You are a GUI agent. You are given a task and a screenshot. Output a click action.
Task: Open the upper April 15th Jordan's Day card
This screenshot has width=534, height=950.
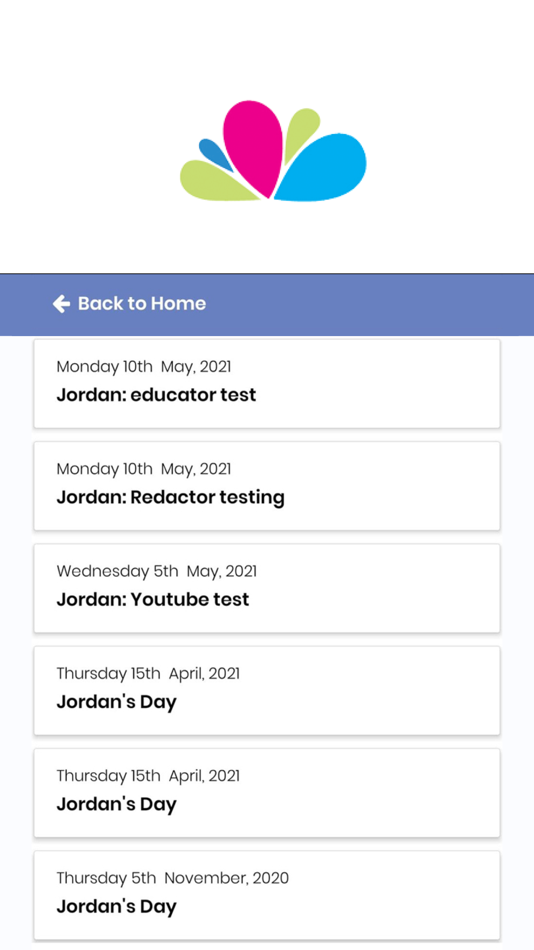click(267, 691)
